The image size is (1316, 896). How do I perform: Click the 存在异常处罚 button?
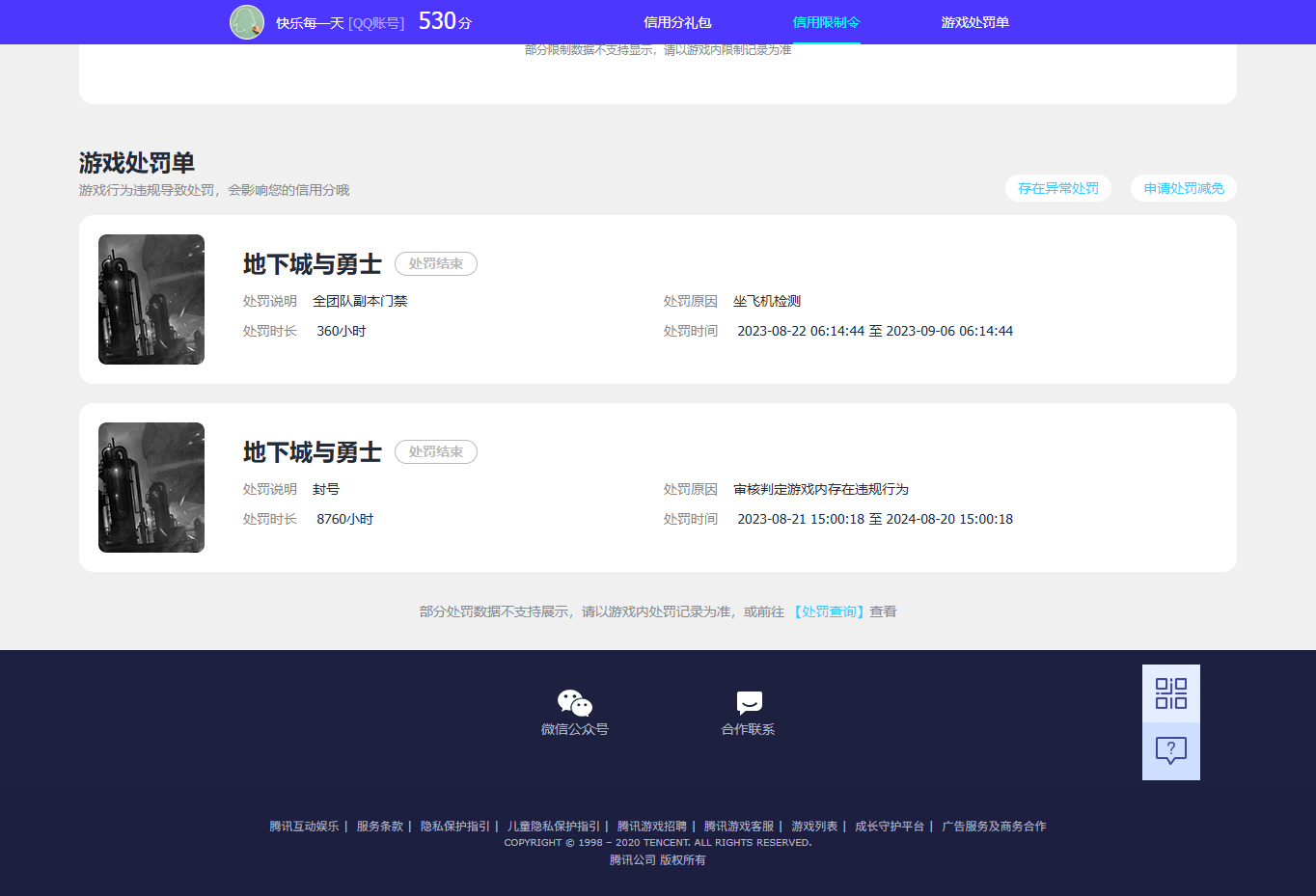click(1057, 188)
